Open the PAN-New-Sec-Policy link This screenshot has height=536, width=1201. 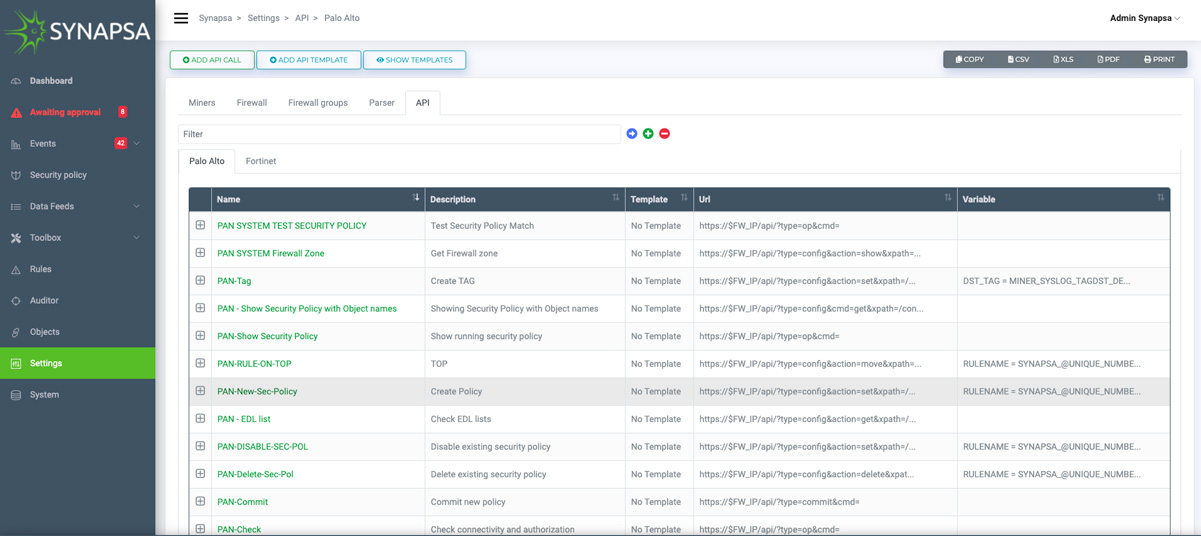257,392
